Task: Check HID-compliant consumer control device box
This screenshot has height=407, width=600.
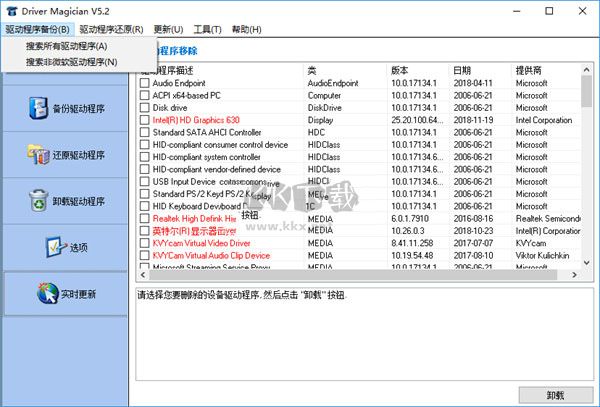Action: 145,145
